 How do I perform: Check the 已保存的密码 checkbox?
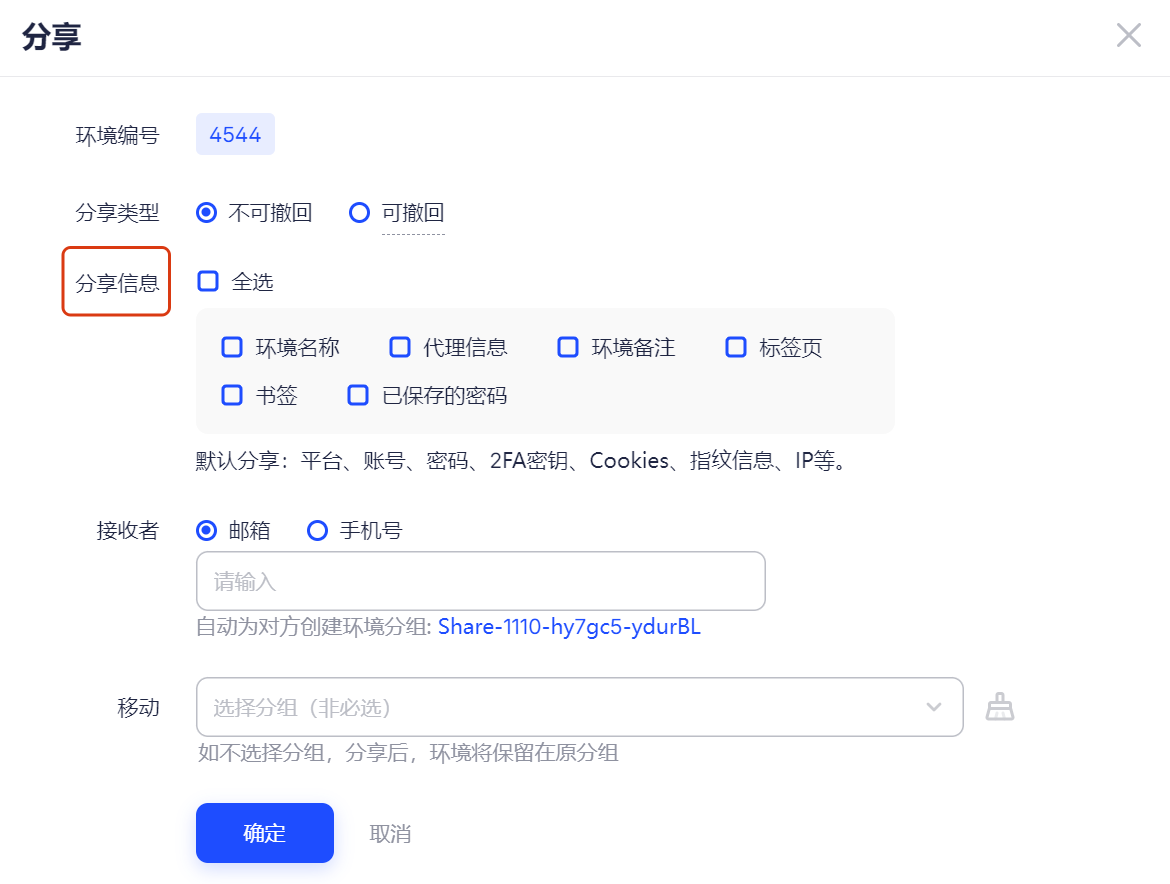coord(357,395)
